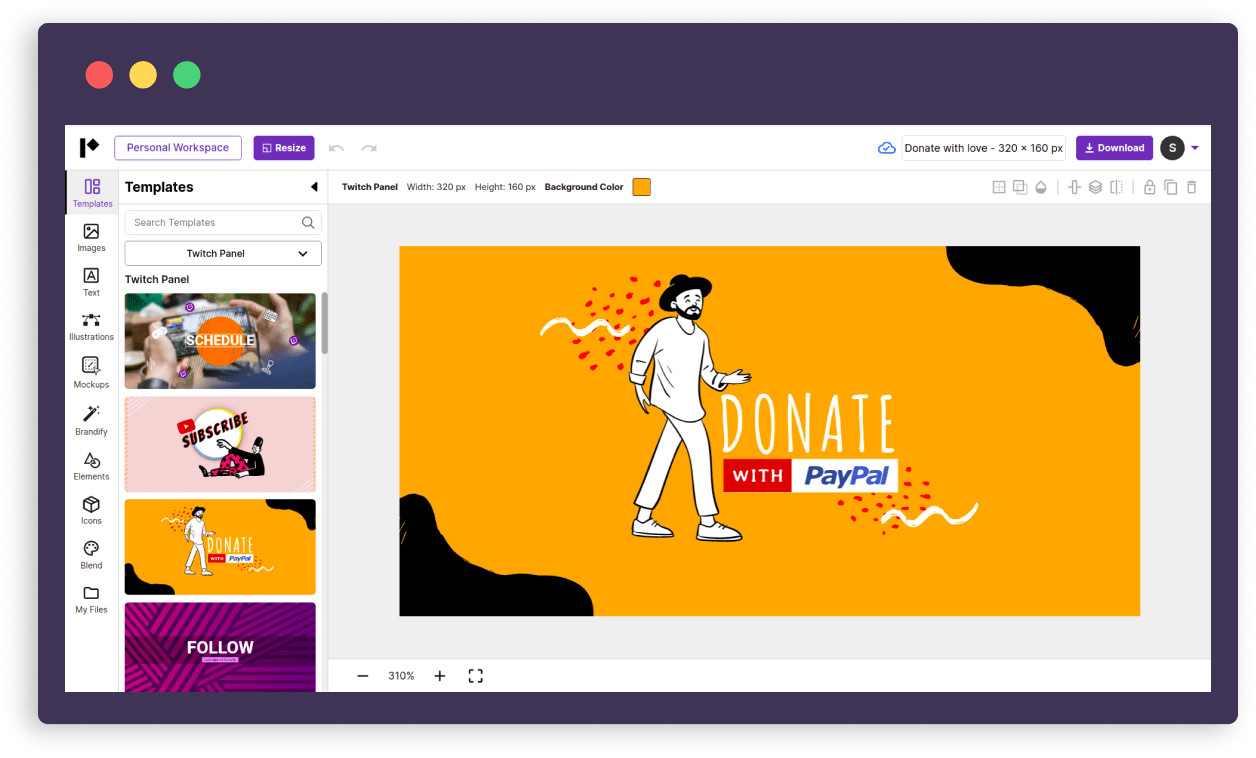Change the orange Background Color swatch
This screenshot has height=758, width=1256.
tap(641, 186)
